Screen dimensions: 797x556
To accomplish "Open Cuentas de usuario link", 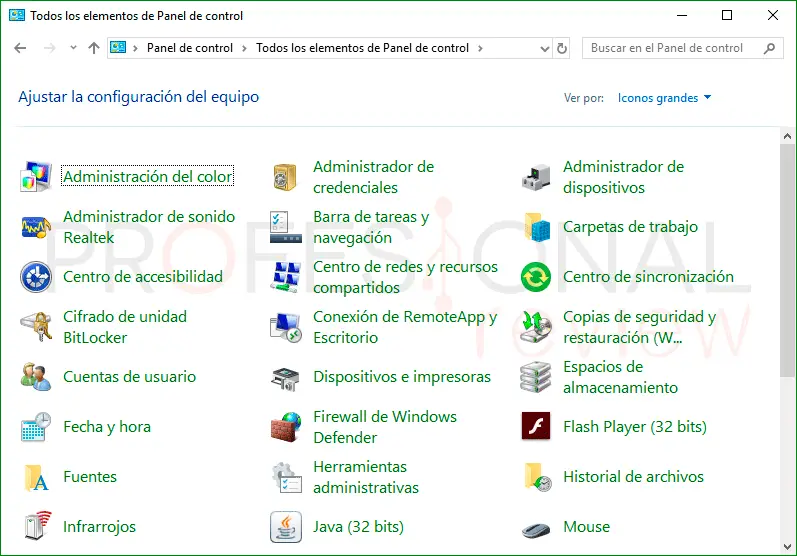I will 130,377.
